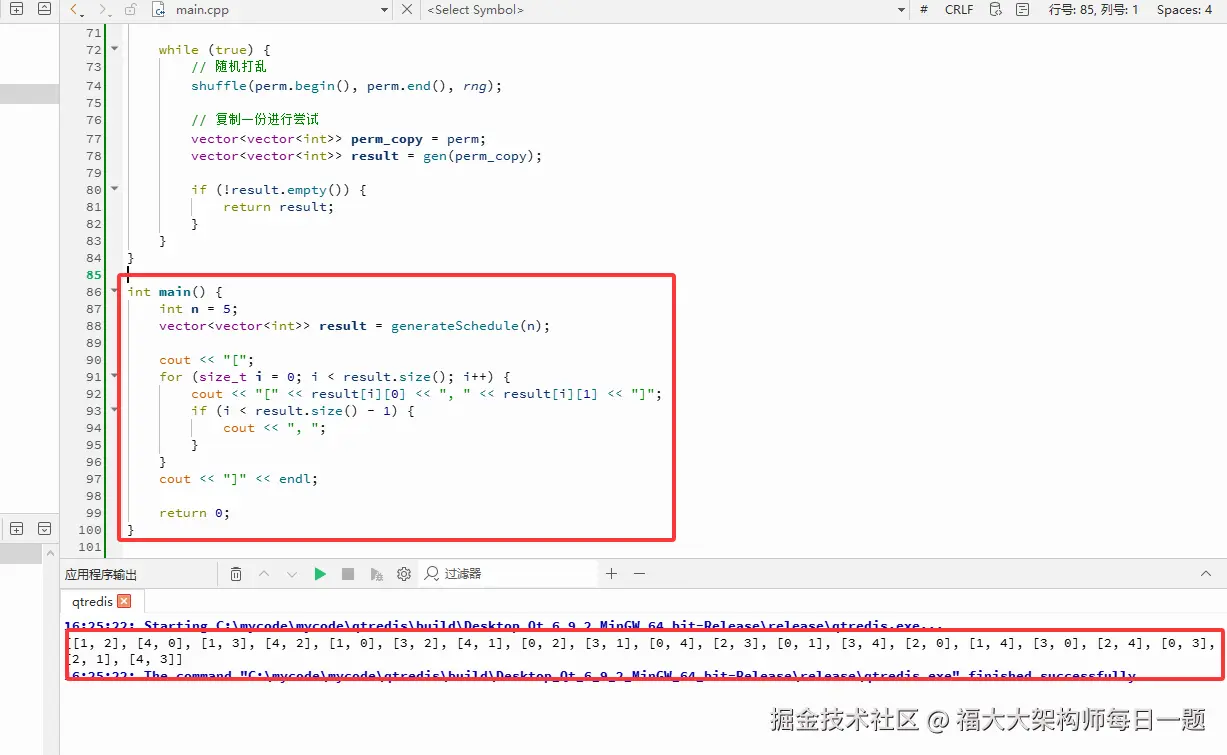Jump to previous output item
This screenshot has width=1227, height=755.
pos(264,574)
